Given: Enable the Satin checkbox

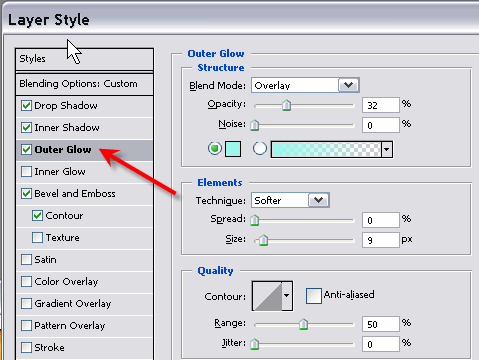Looking at the screenshot, I should point(26,260).
